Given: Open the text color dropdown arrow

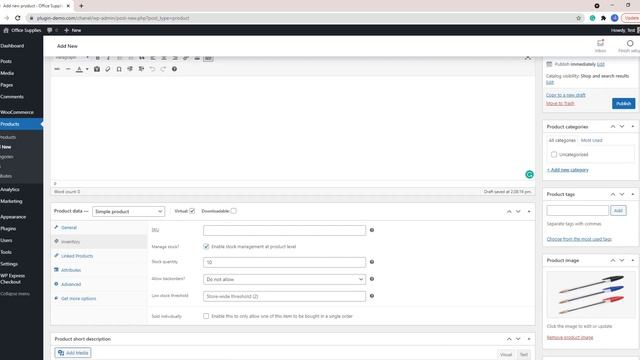Looking at the screenshot, I should point(87,69).
